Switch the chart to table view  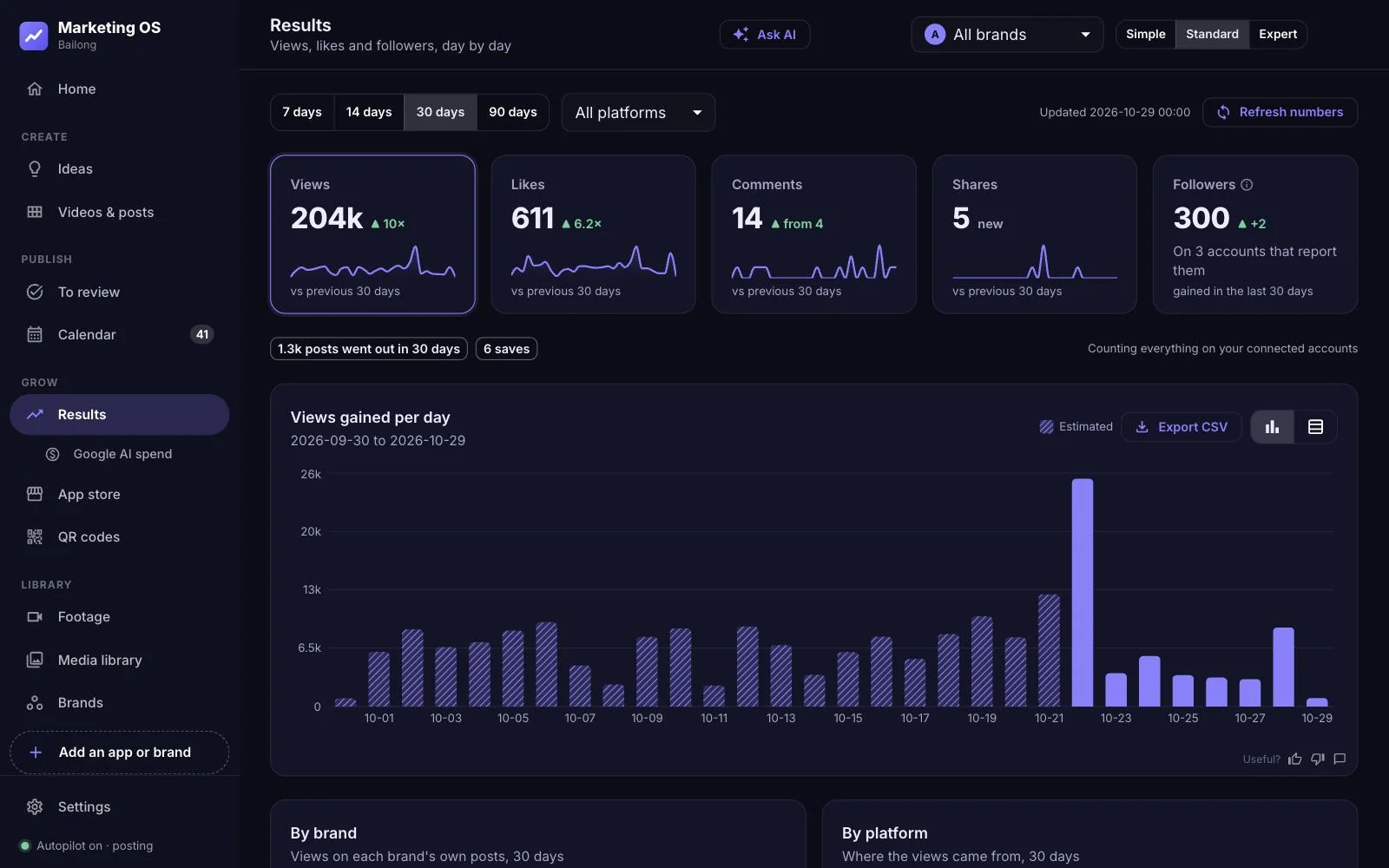point(1316,427)
